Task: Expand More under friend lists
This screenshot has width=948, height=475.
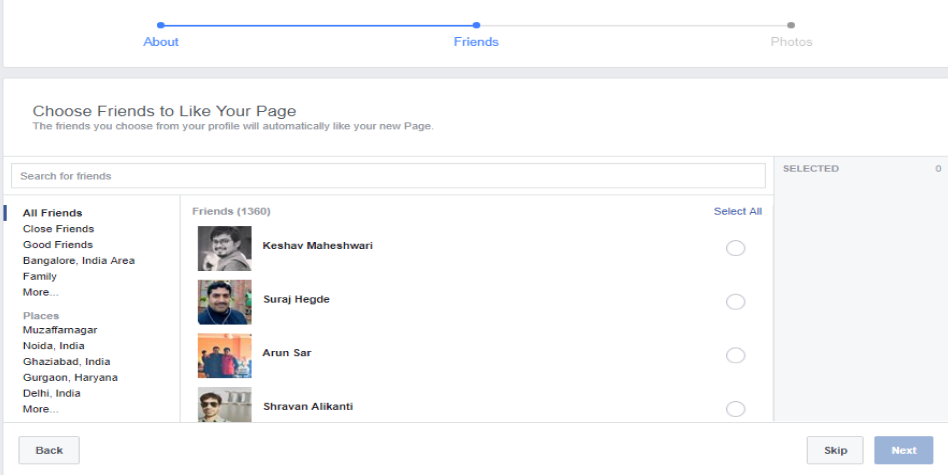Action: pos(41,292)
